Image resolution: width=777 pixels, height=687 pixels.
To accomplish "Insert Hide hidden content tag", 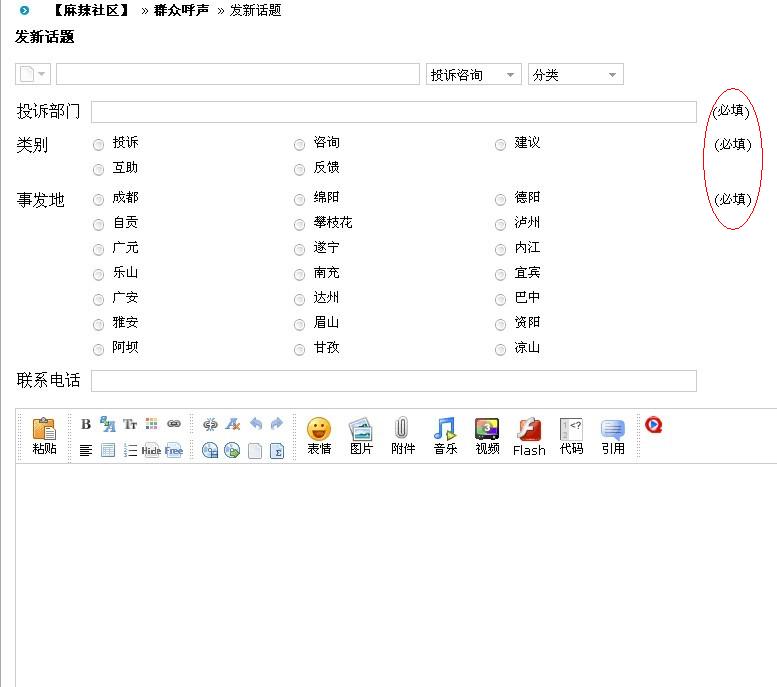I will [x=151, y=451].
